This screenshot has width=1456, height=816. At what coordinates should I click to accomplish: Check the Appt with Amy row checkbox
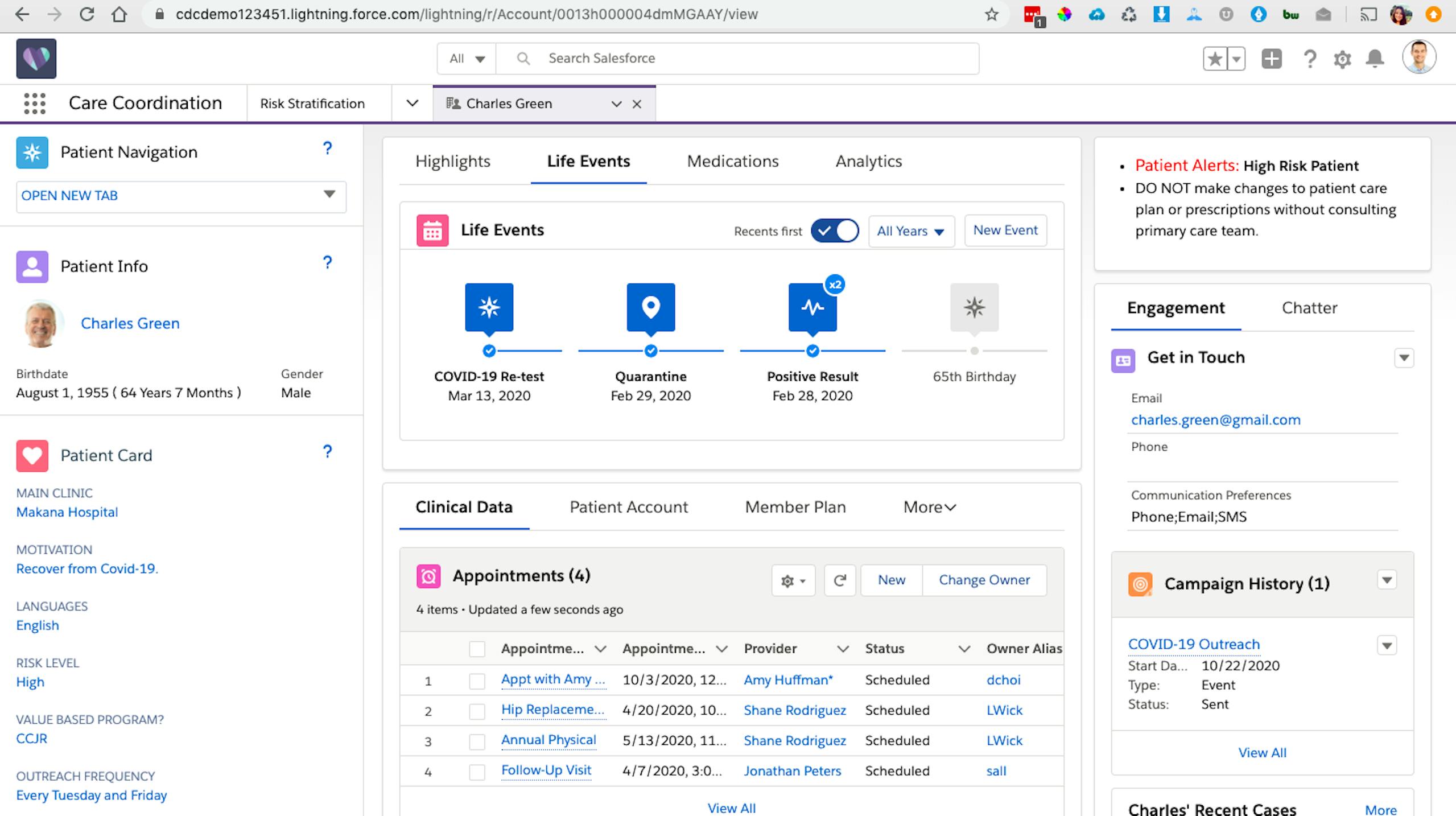tap(477, 681)
